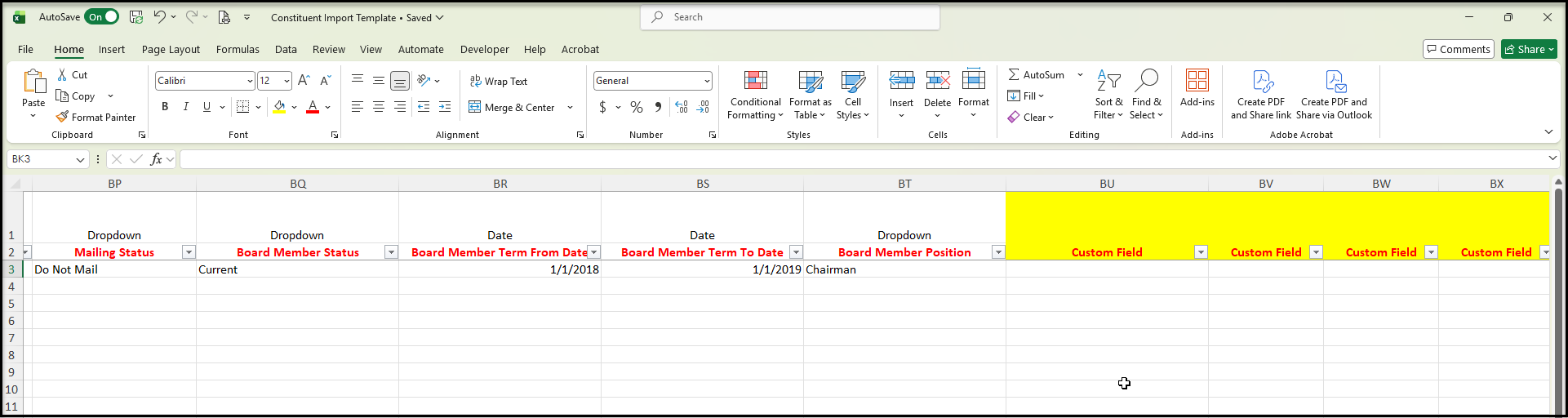The width and height of the screenshot is (1568, 418).
Task: Open Find & Select menu
Action: [1147, 95]
